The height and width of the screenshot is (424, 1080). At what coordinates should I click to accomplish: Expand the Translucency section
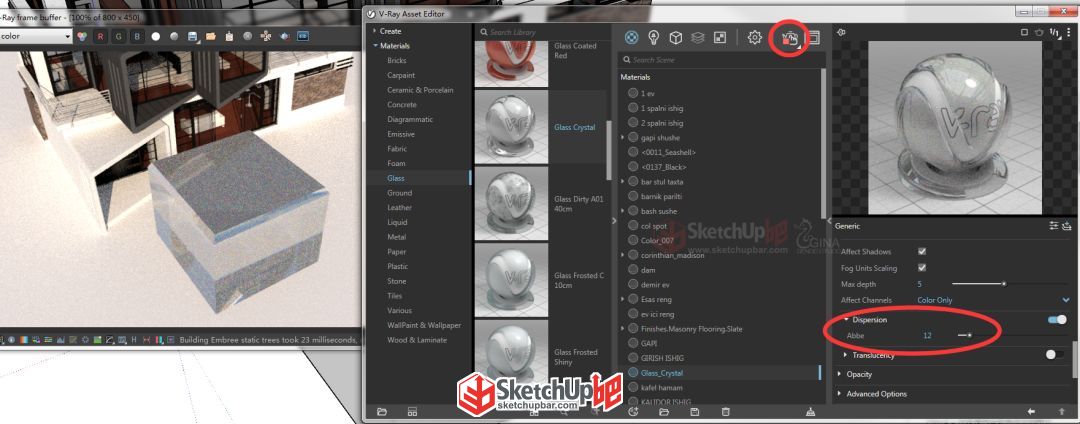pos(846,355)
